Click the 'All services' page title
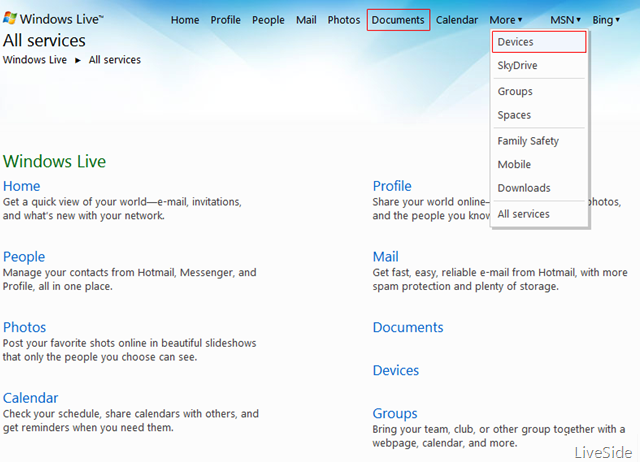This screenshot has height=462, width=640. (x=44, y=41)
